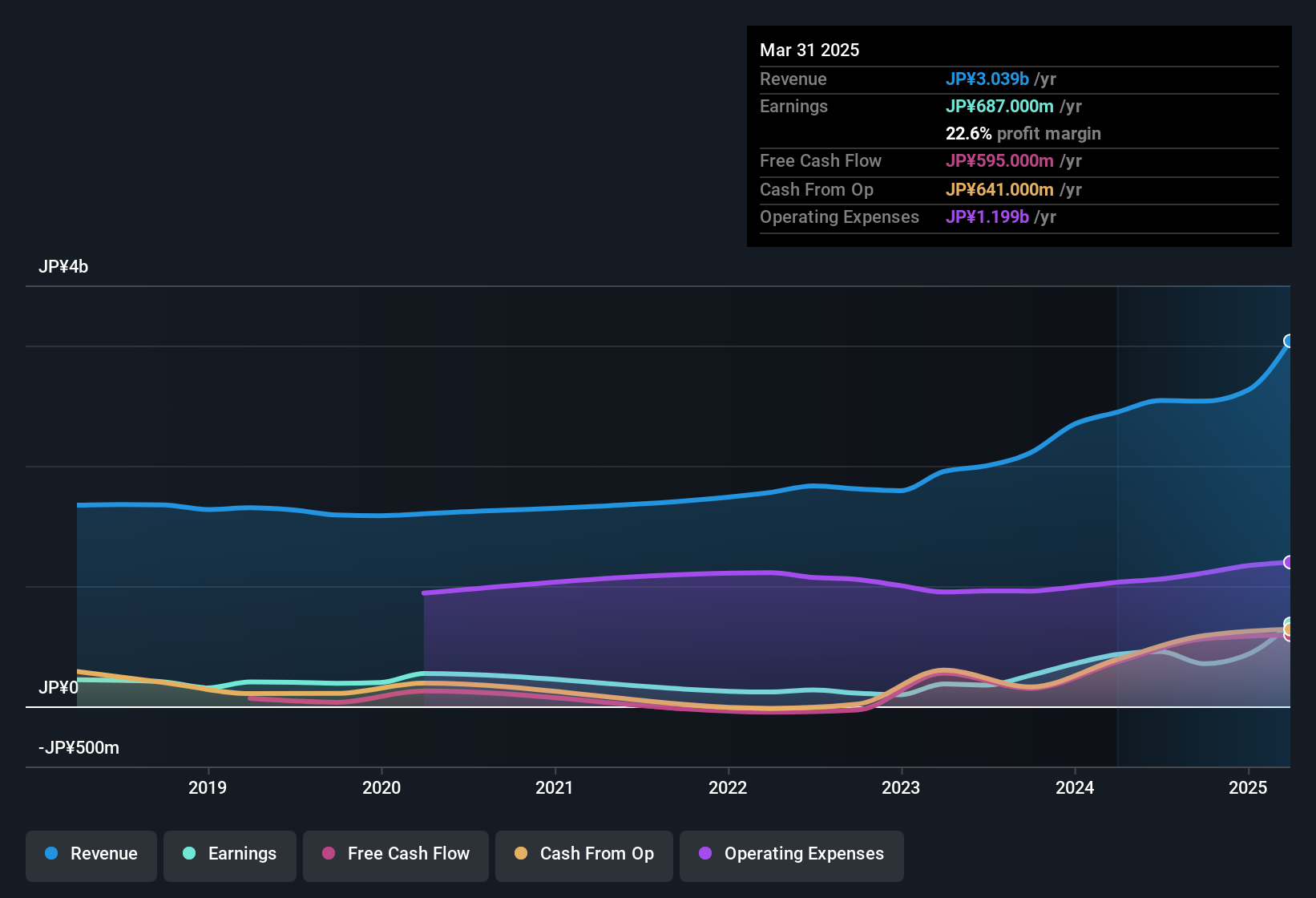The width and height of the screenshot is (1316, 898).
Task: Click the 2025 x-axis label
Action: (x=1248, y=788)
